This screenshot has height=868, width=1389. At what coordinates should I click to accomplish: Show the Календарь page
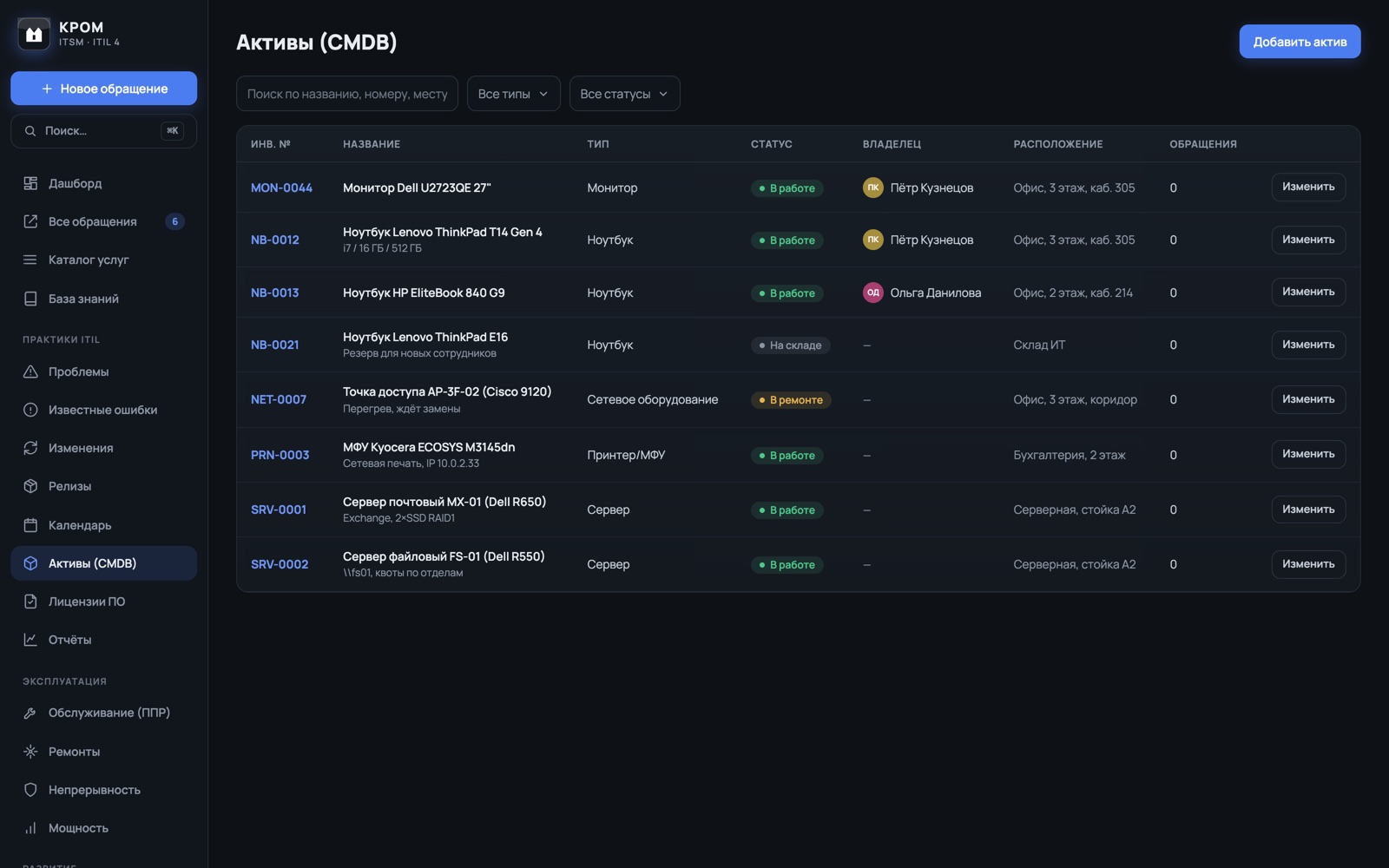click(x=103, y=525)
